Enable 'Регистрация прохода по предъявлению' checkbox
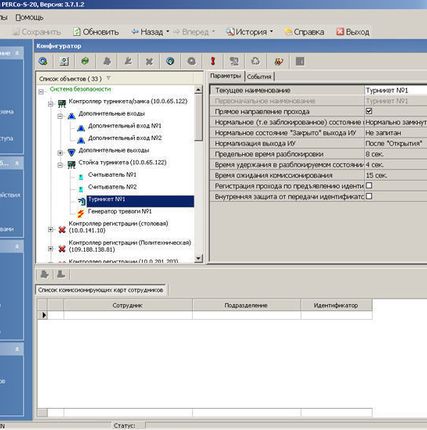Image resolution: width=427 pixels, height=430 pixels. pos(369,185)
